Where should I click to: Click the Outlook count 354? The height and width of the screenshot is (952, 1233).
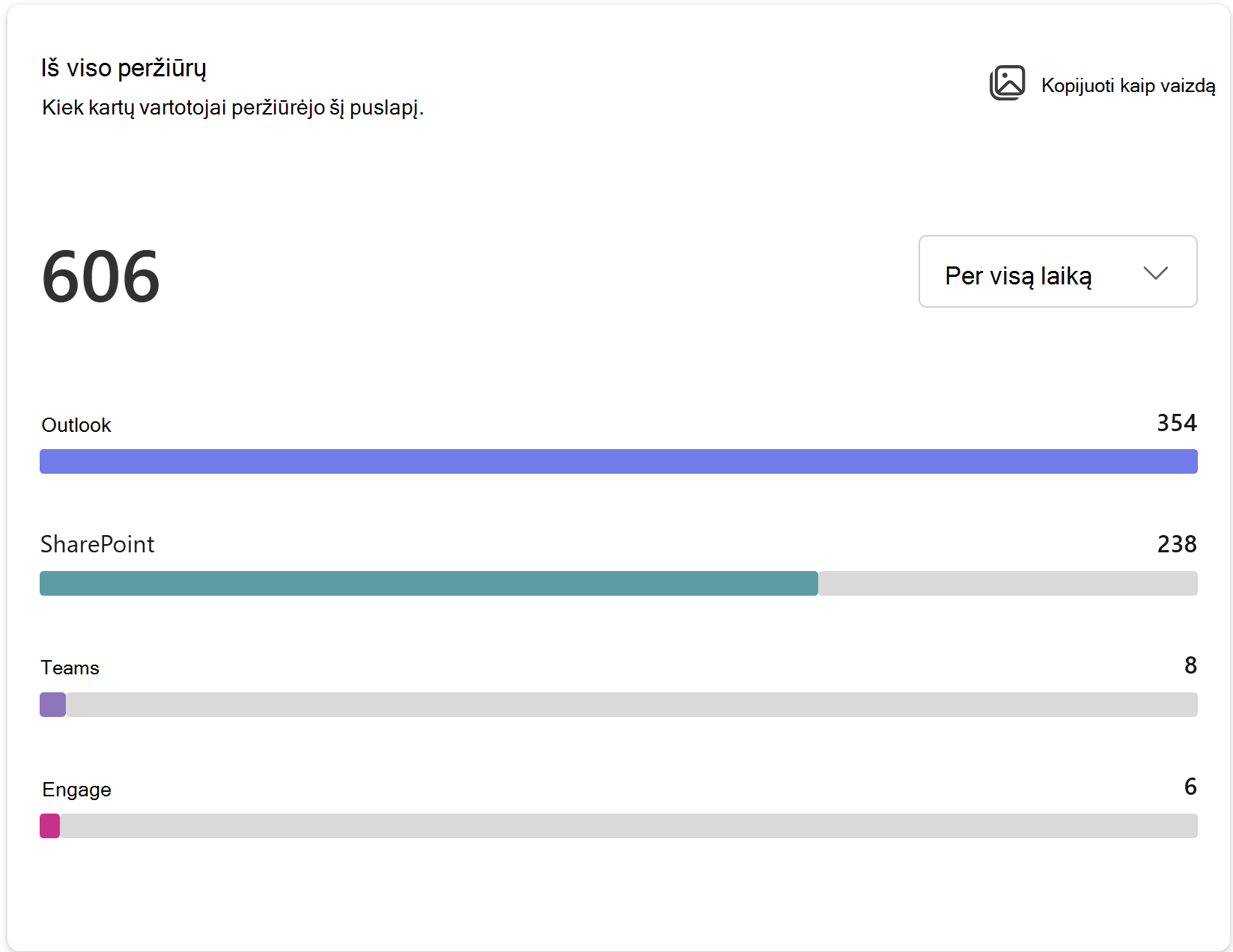[1177, 423]
